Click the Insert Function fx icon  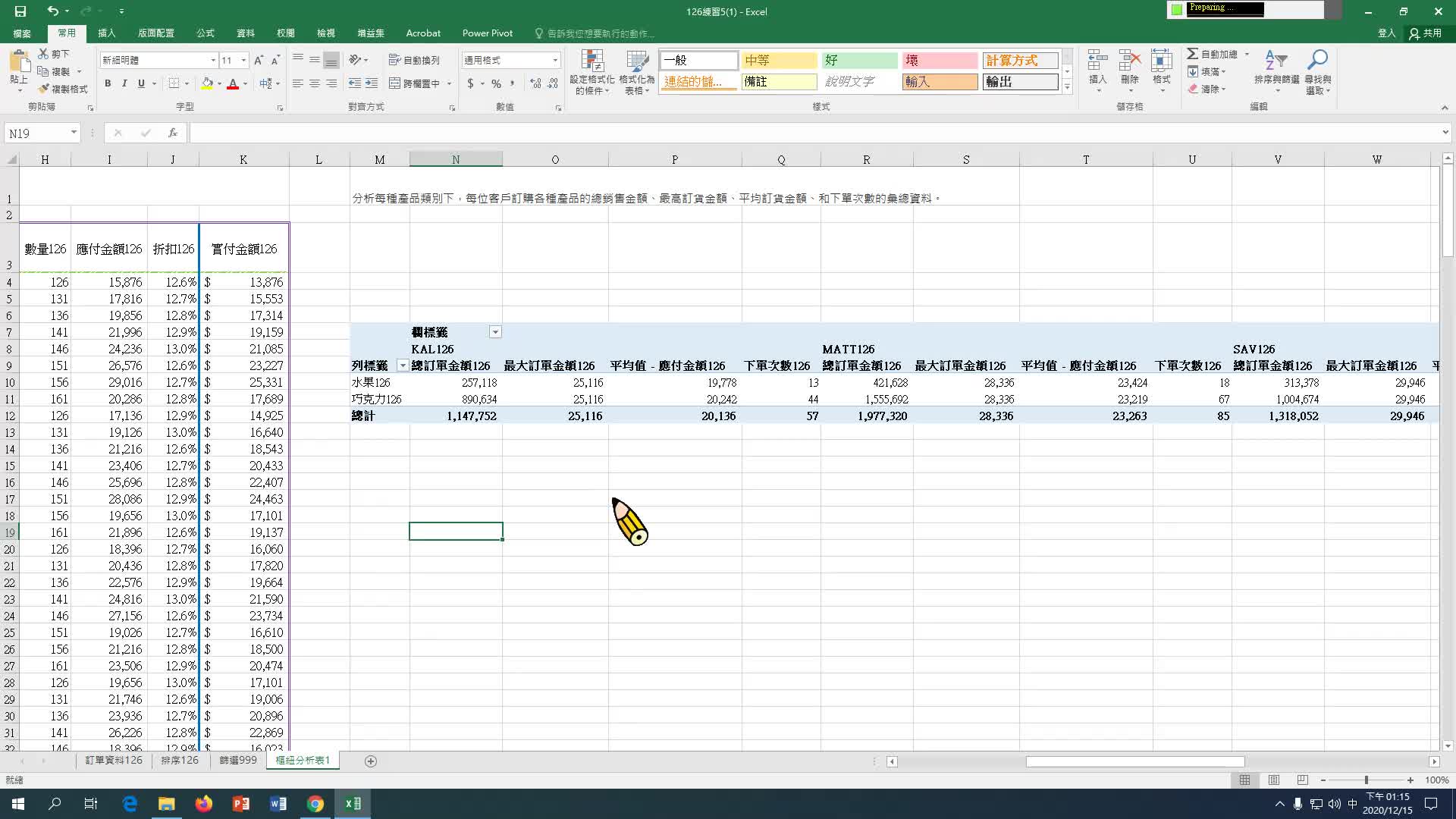point(173,133)
